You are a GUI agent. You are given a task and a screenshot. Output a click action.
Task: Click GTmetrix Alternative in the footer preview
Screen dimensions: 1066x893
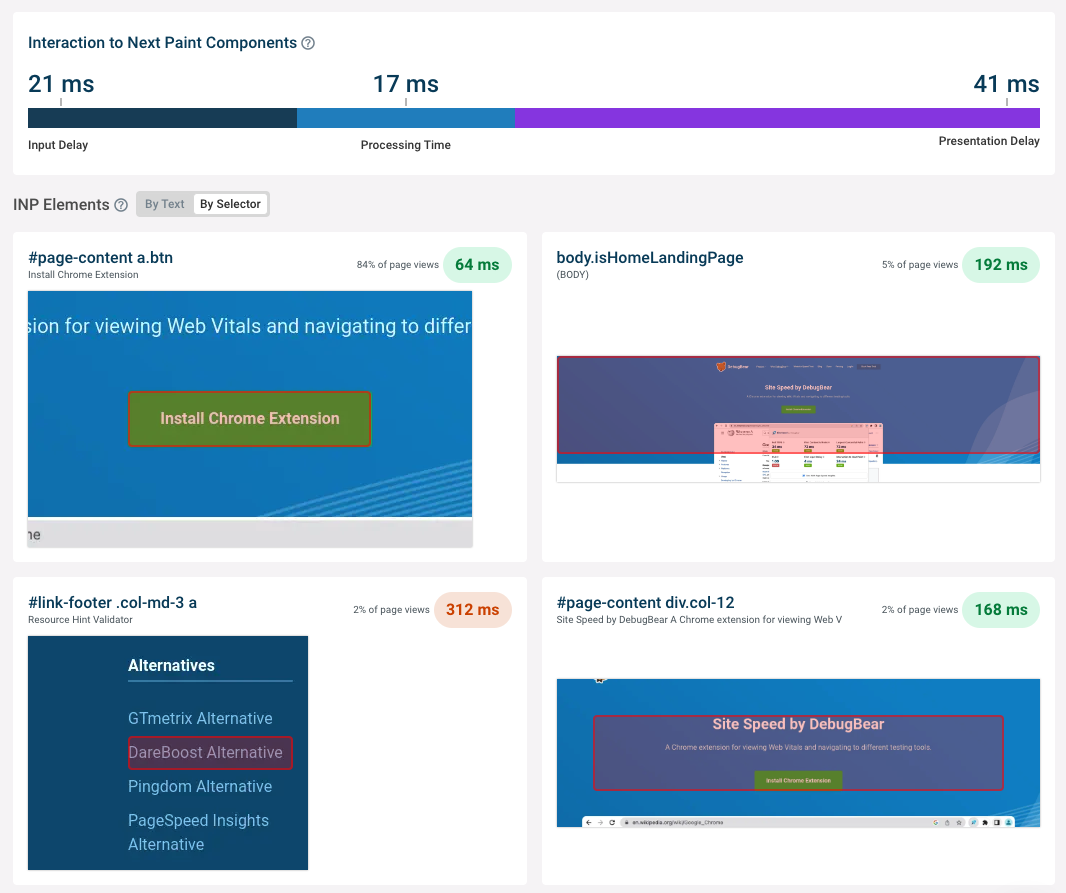pyautogui.click(x=200, y=718)
